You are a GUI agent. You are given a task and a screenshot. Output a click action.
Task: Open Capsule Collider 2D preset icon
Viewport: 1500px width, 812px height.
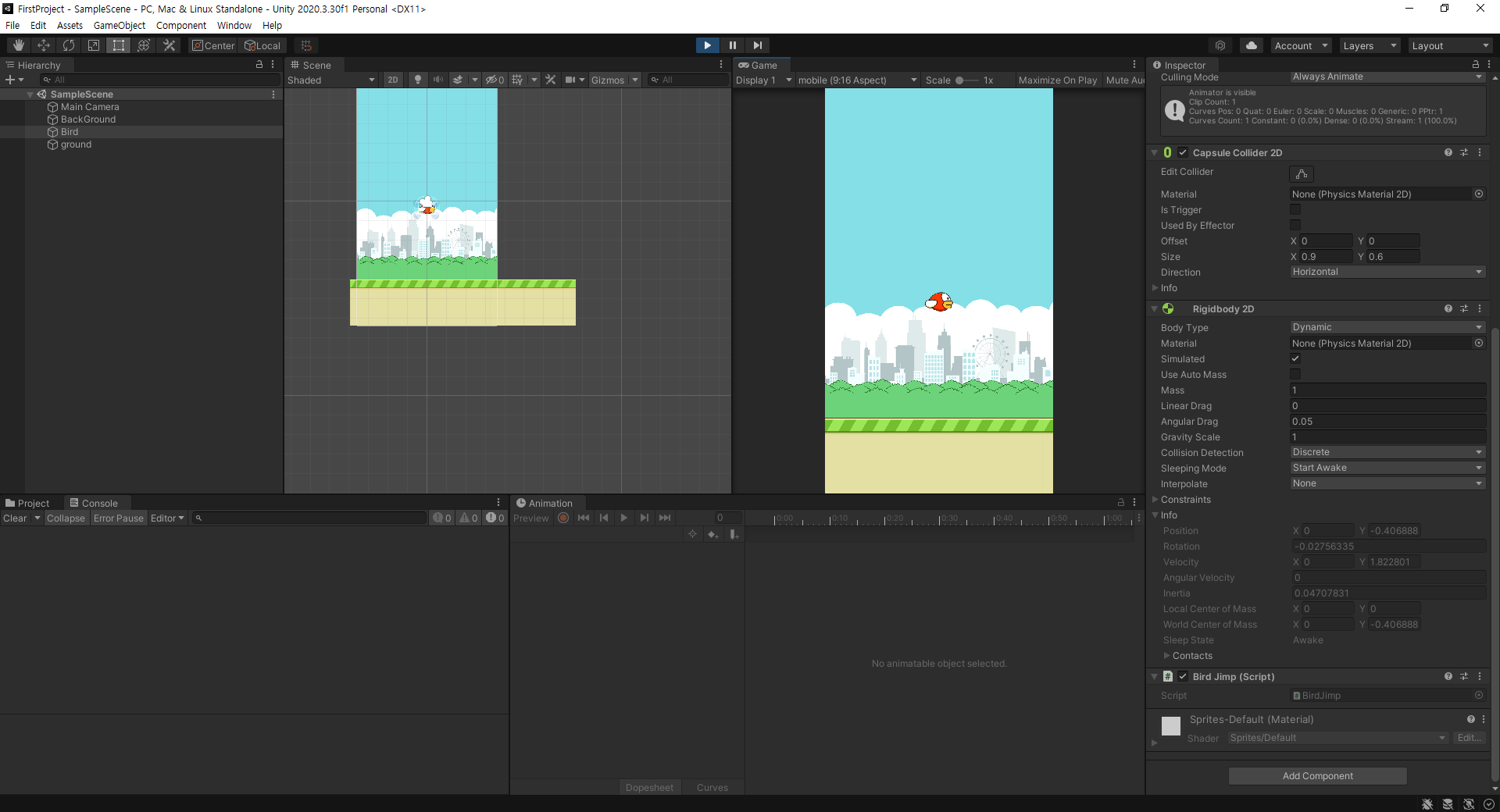[x=1464, y=152]
